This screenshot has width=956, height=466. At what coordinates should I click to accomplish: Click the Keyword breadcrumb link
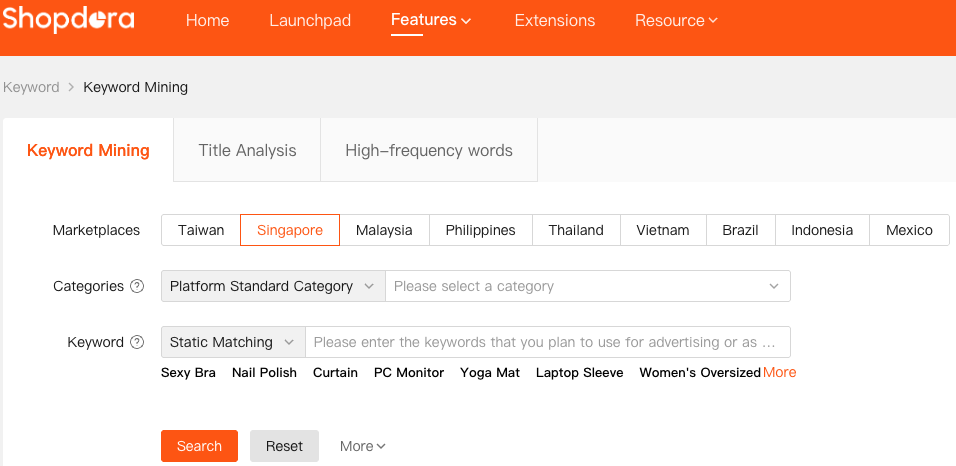[x=31, y=87]
